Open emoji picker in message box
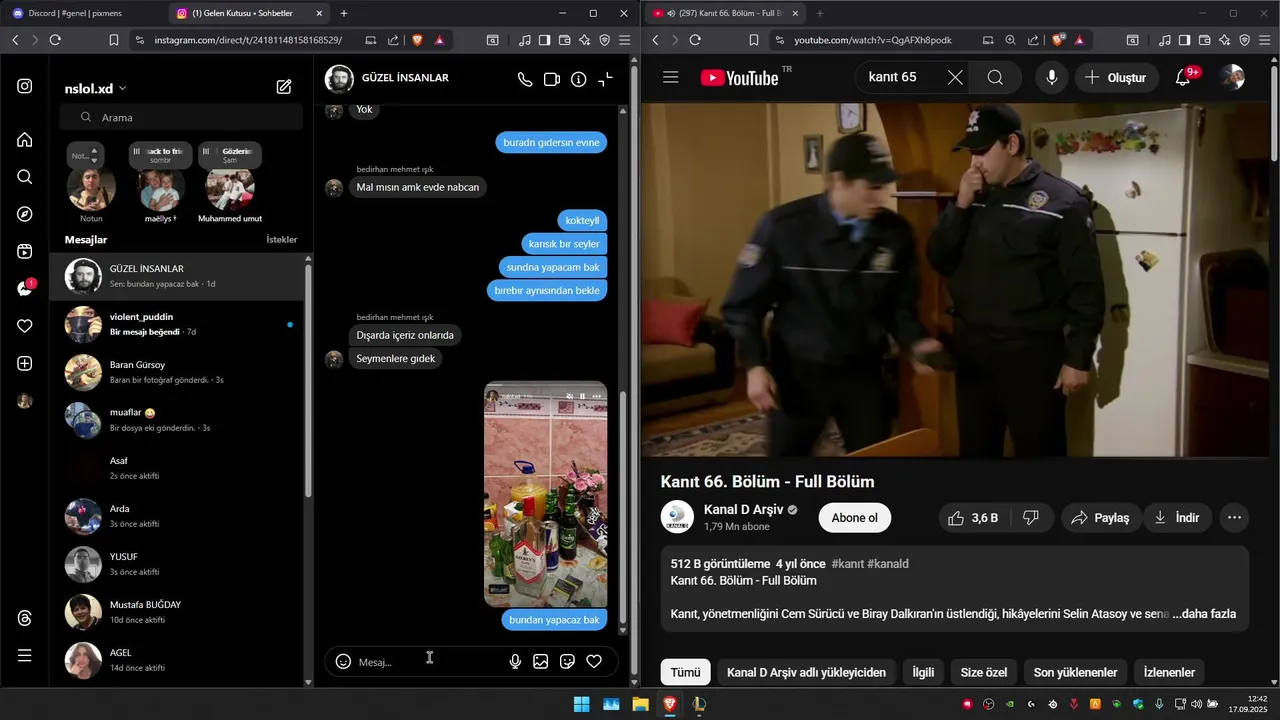Screen dimensions: 1280x720 click(x=343, y=661)
